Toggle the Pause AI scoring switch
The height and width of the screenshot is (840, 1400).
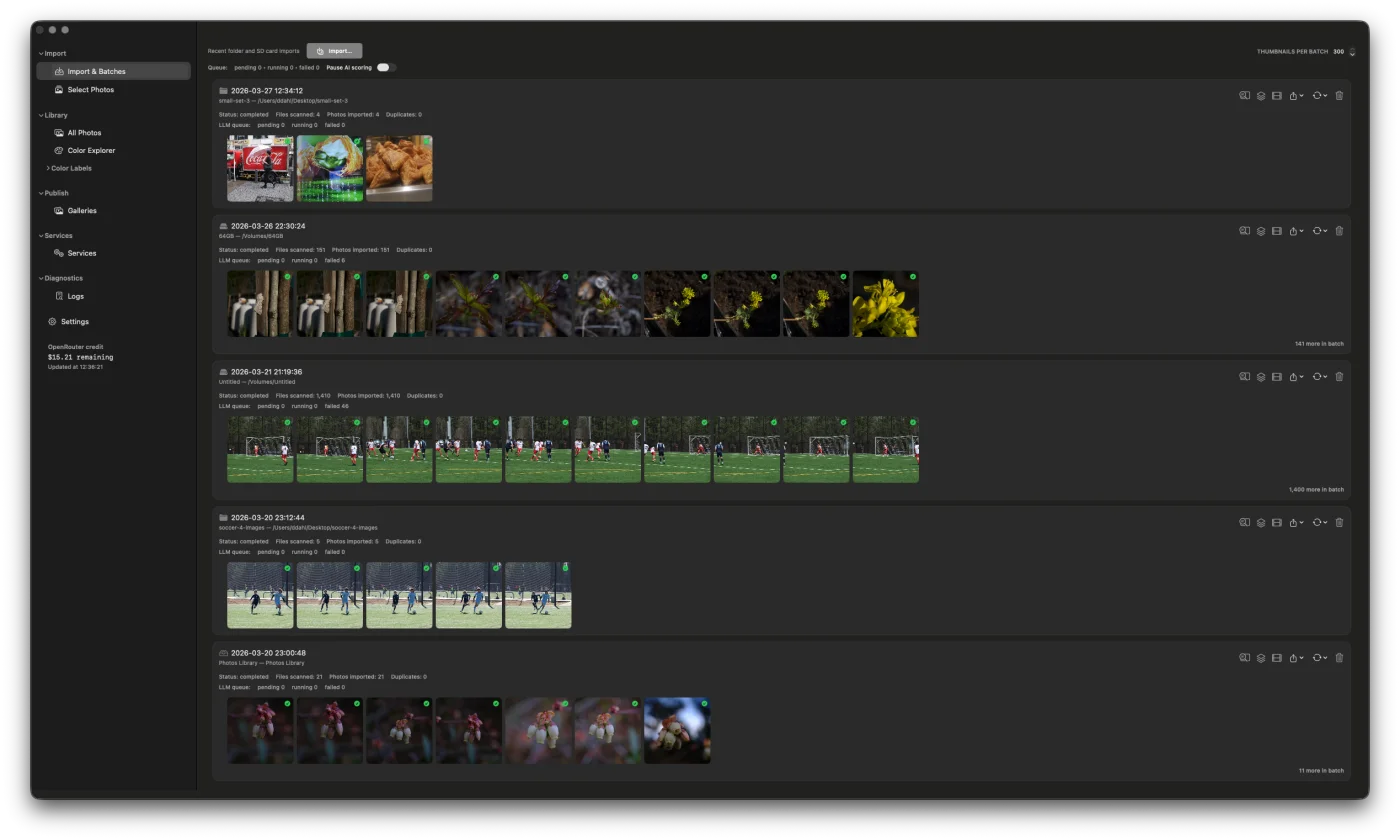click(385, 68)
